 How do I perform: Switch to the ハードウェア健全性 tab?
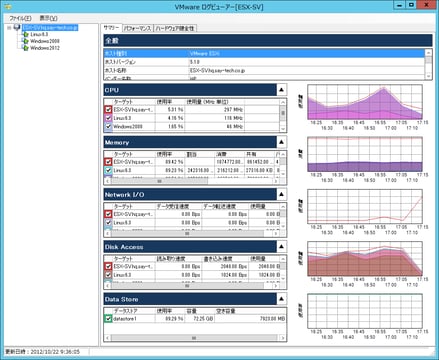(x=175, y=28)
